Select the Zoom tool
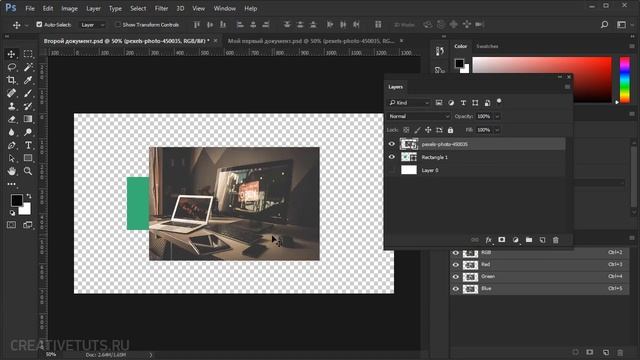This screenshot has height=360, width=640. [28, 171]
